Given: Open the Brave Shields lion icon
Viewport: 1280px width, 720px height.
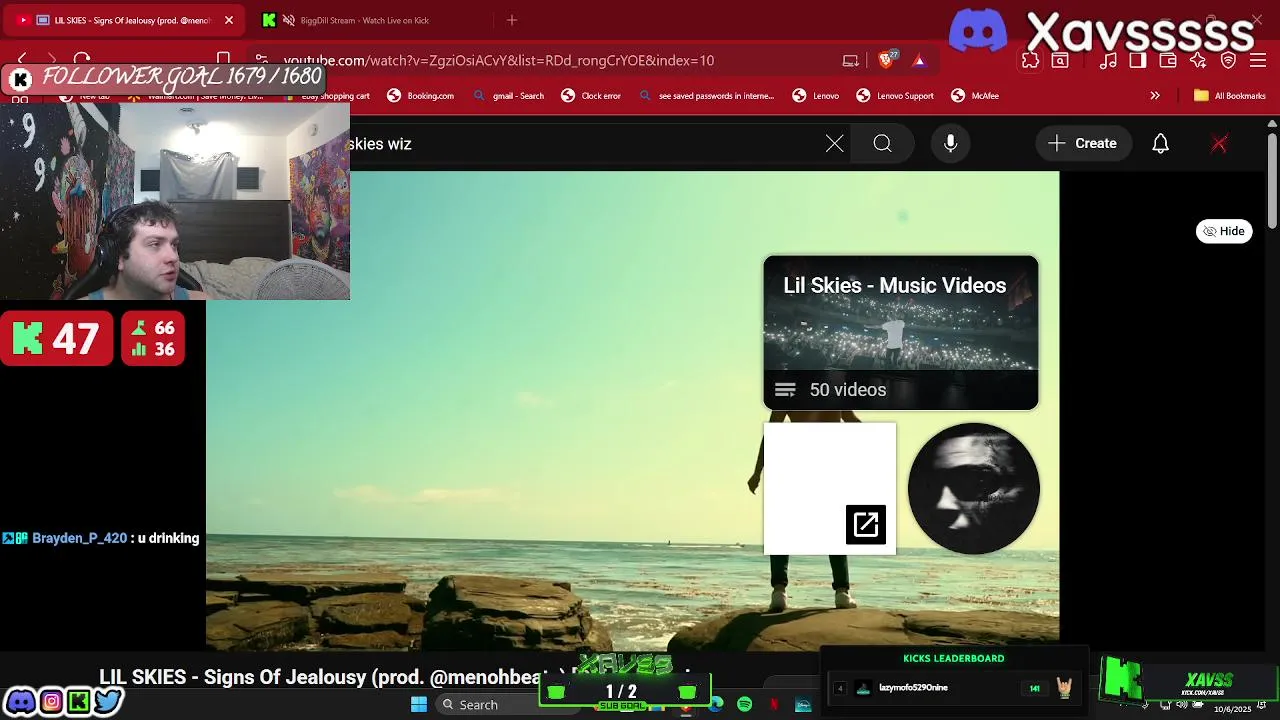Looking at the screenshot, I should point(887,60).
